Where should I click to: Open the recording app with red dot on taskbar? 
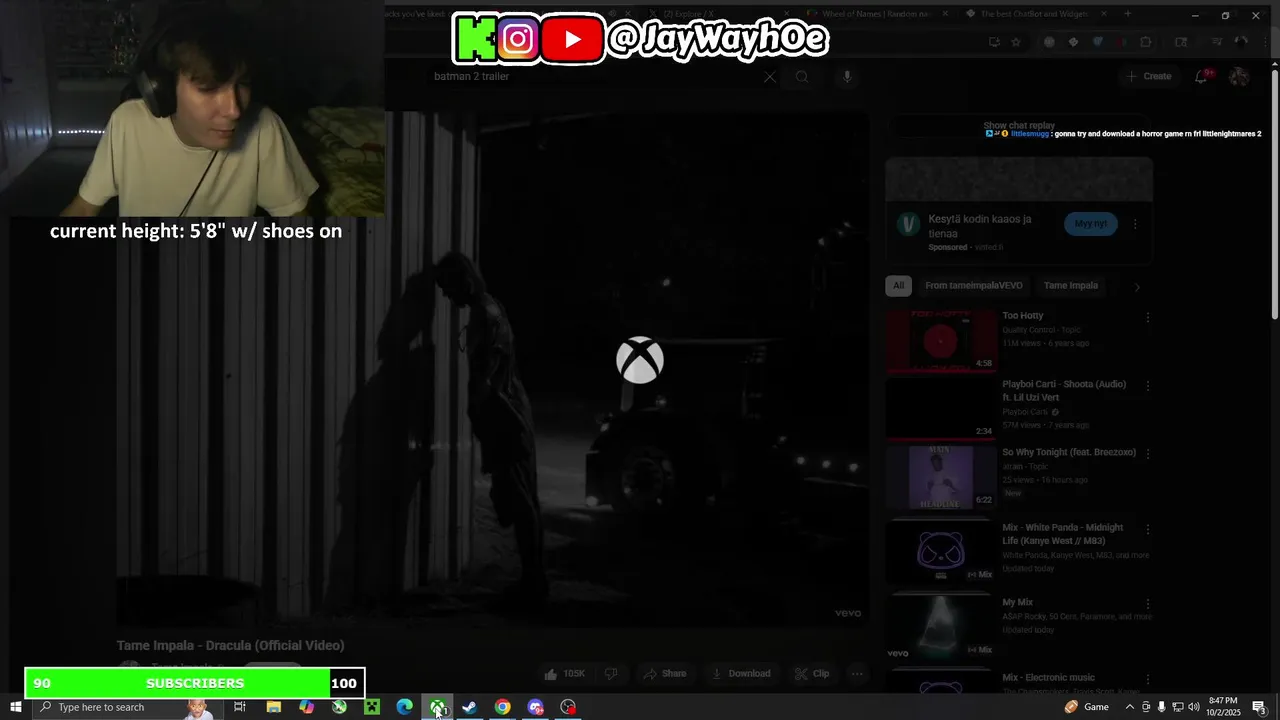click(568, 707)
